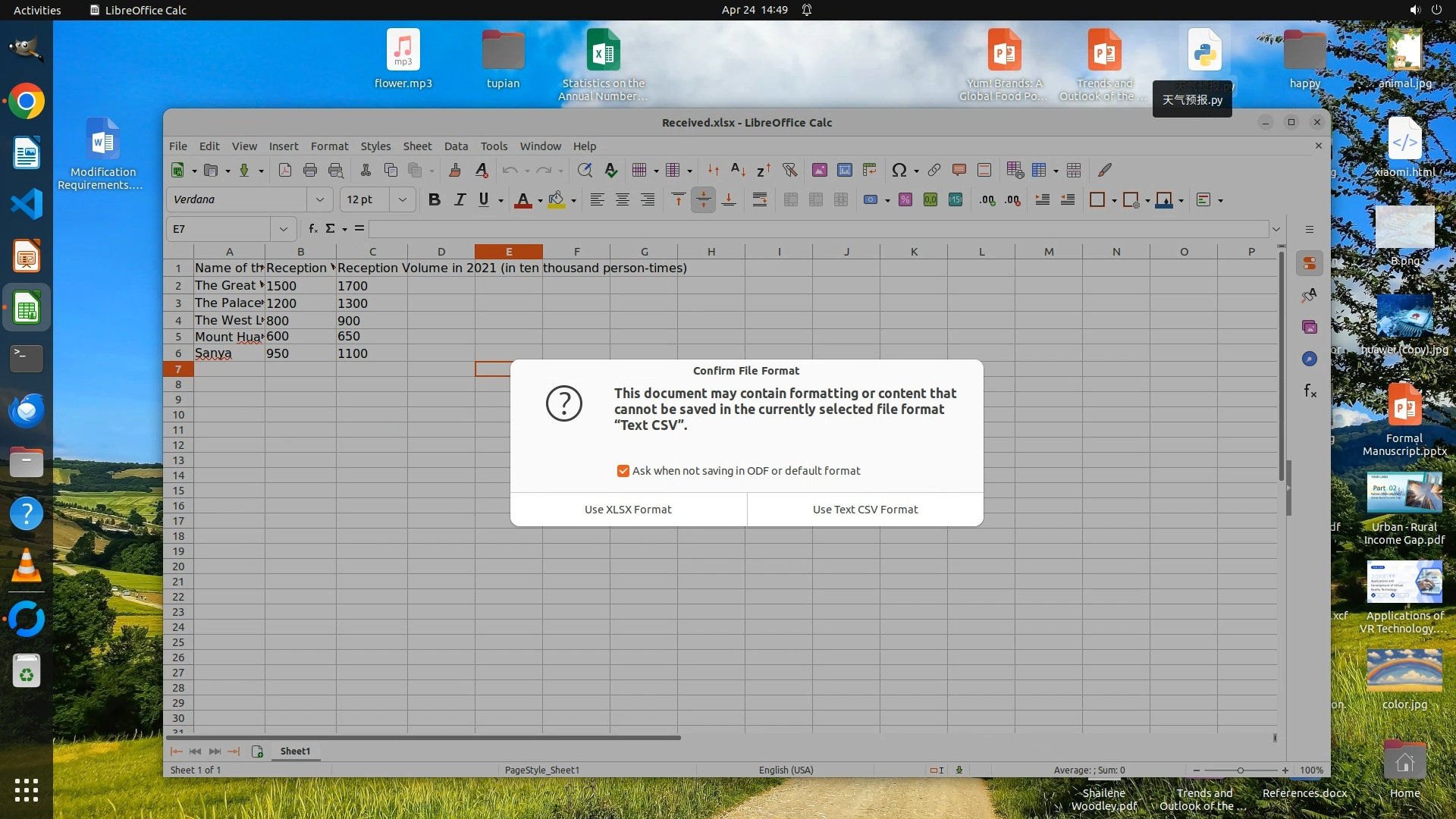Click Format as Percent icon
The height and width of the screenshot is (819, 1456).
[x=905, y=199]
